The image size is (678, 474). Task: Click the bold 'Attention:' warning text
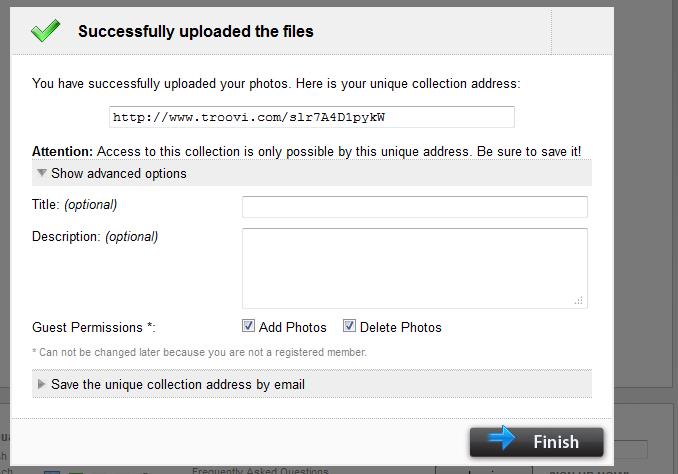62,151
